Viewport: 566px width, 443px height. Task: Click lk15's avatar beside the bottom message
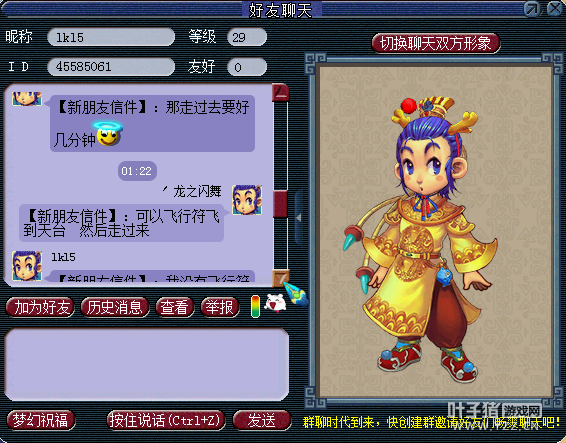[x=27, y=266]
